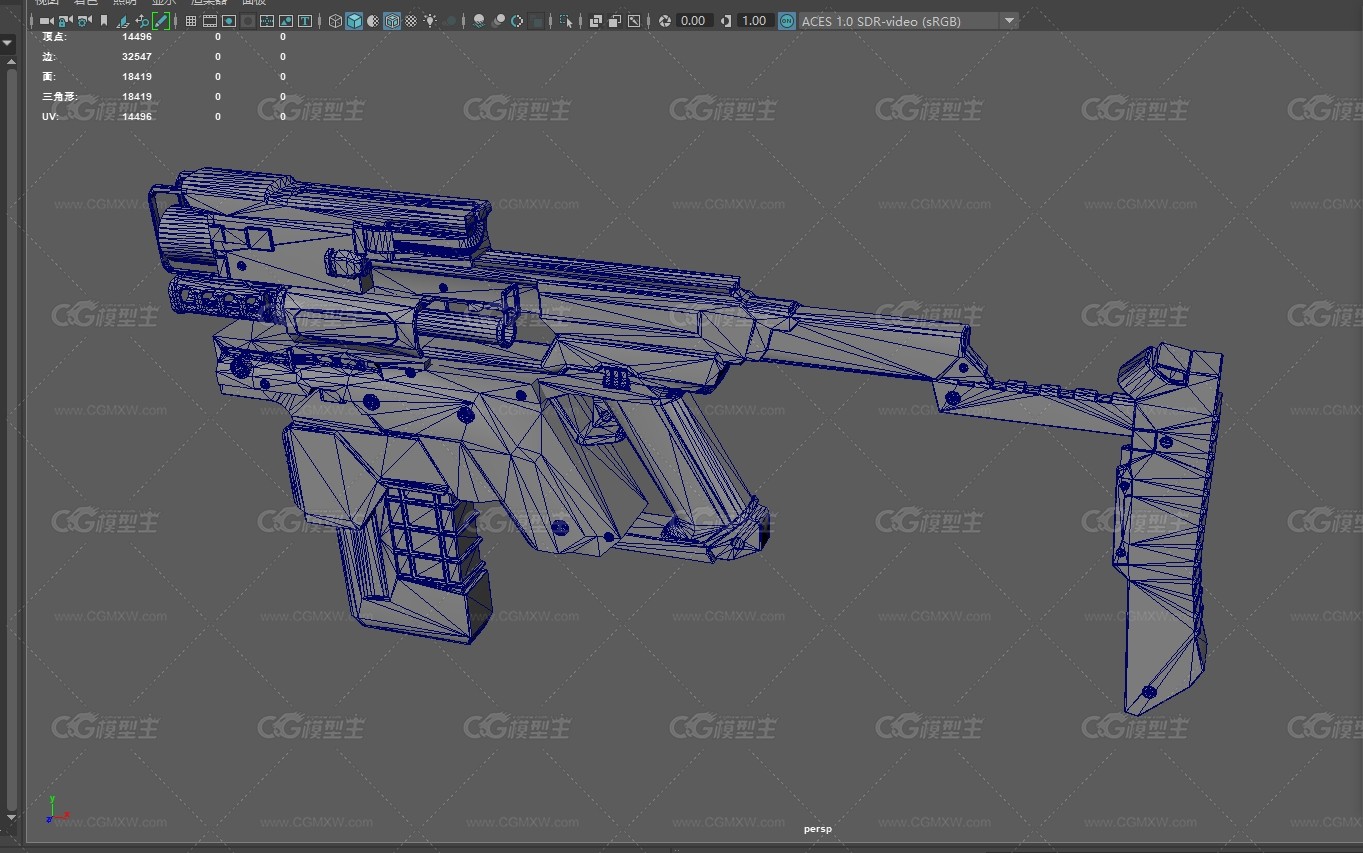Open the ACES 1.0 SDR-video dropdown

(x=908, y=21)
